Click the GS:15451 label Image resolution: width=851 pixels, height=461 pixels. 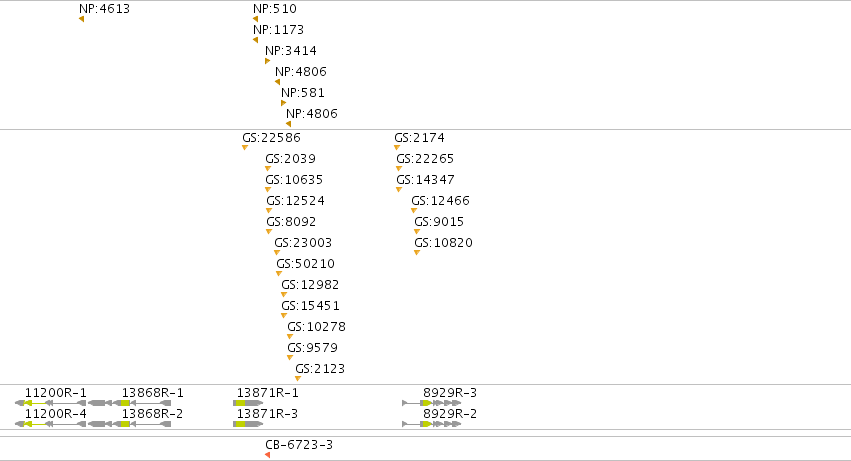pyautogui.click(x=310, y=306)
